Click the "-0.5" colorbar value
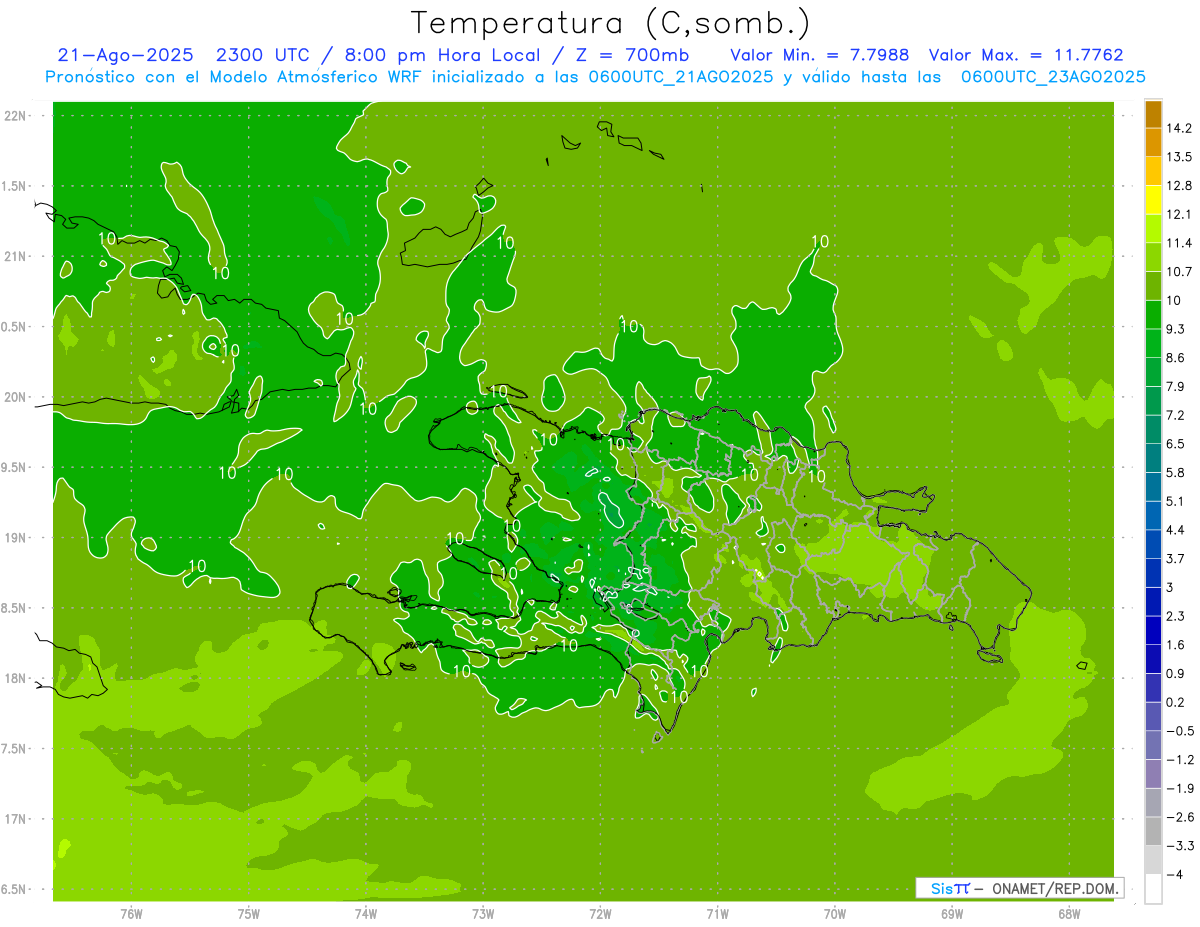The image size is (1200, 927). 1179,731
